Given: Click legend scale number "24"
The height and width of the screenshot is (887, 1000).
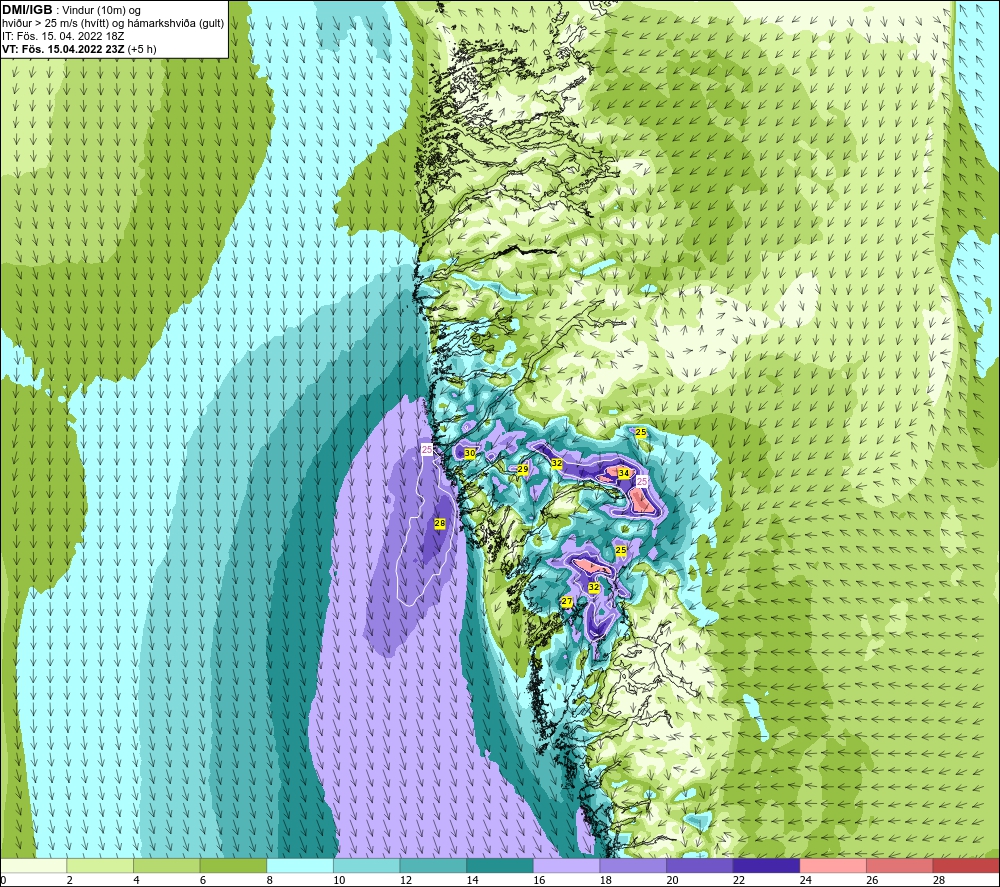Looking at the screenshot, I should point(805,880).
